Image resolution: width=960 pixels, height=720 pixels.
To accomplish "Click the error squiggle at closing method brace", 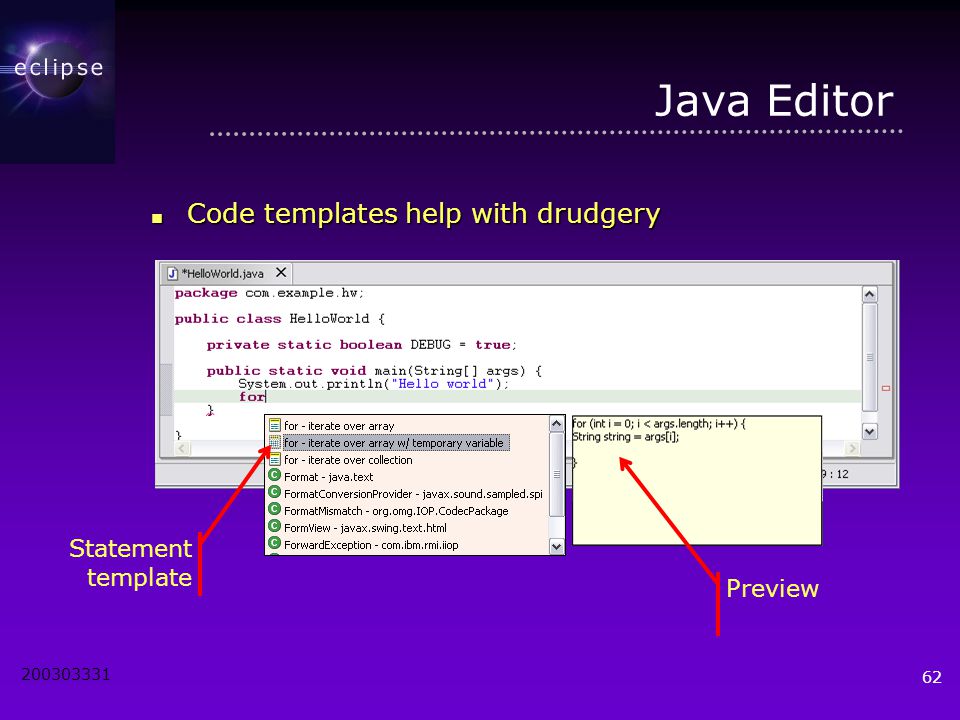I will (210, 411).
